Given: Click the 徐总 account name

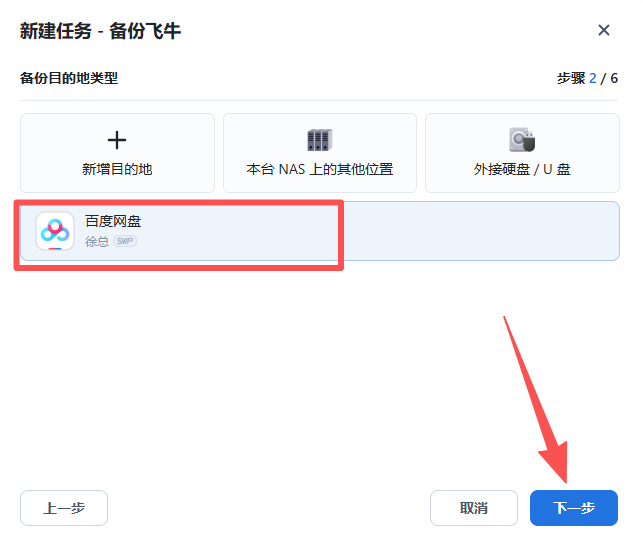Looking at the screenshot, I should pyautogui.click(x=97, y=242).
